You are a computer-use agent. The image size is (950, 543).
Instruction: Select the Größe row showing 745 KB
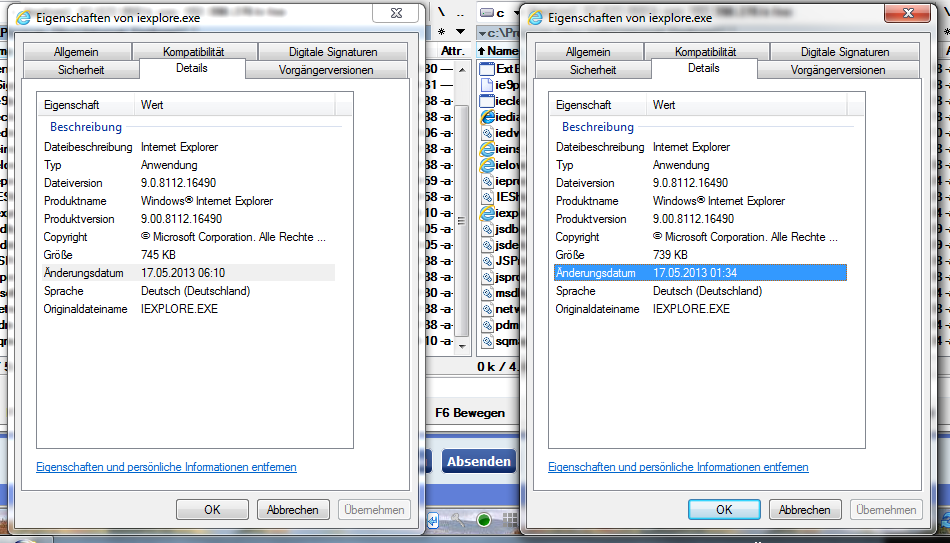coord(188,255)
